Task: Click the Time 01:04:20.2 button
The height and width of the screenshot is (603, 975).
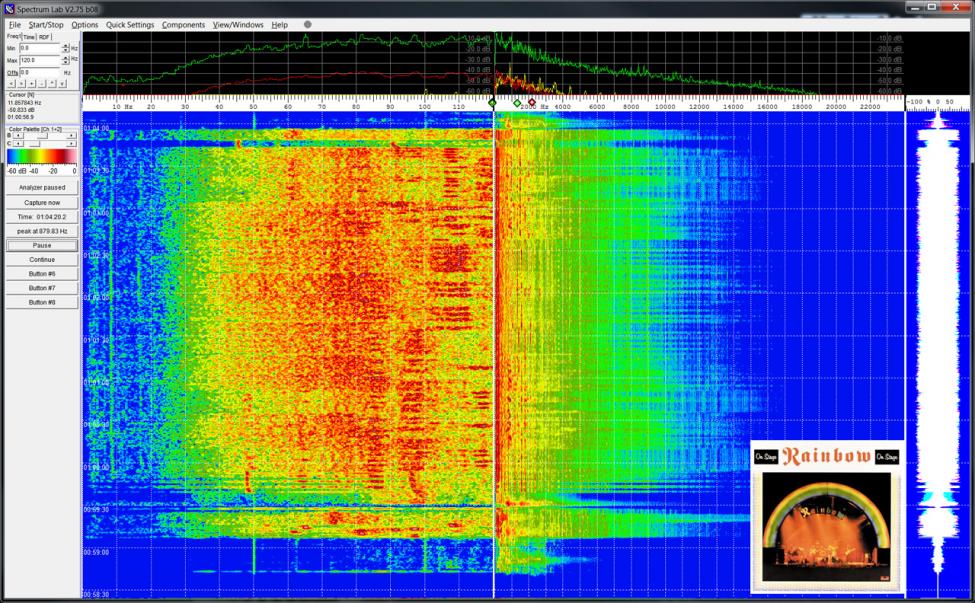Action: pyautogui.click(x=42, y=217)
